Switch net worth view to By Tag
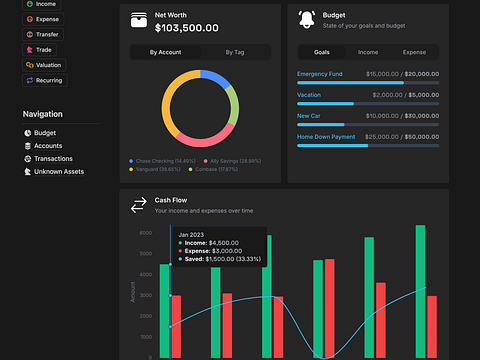The height and width of the screenshot is (360, 480). [235, 52]
